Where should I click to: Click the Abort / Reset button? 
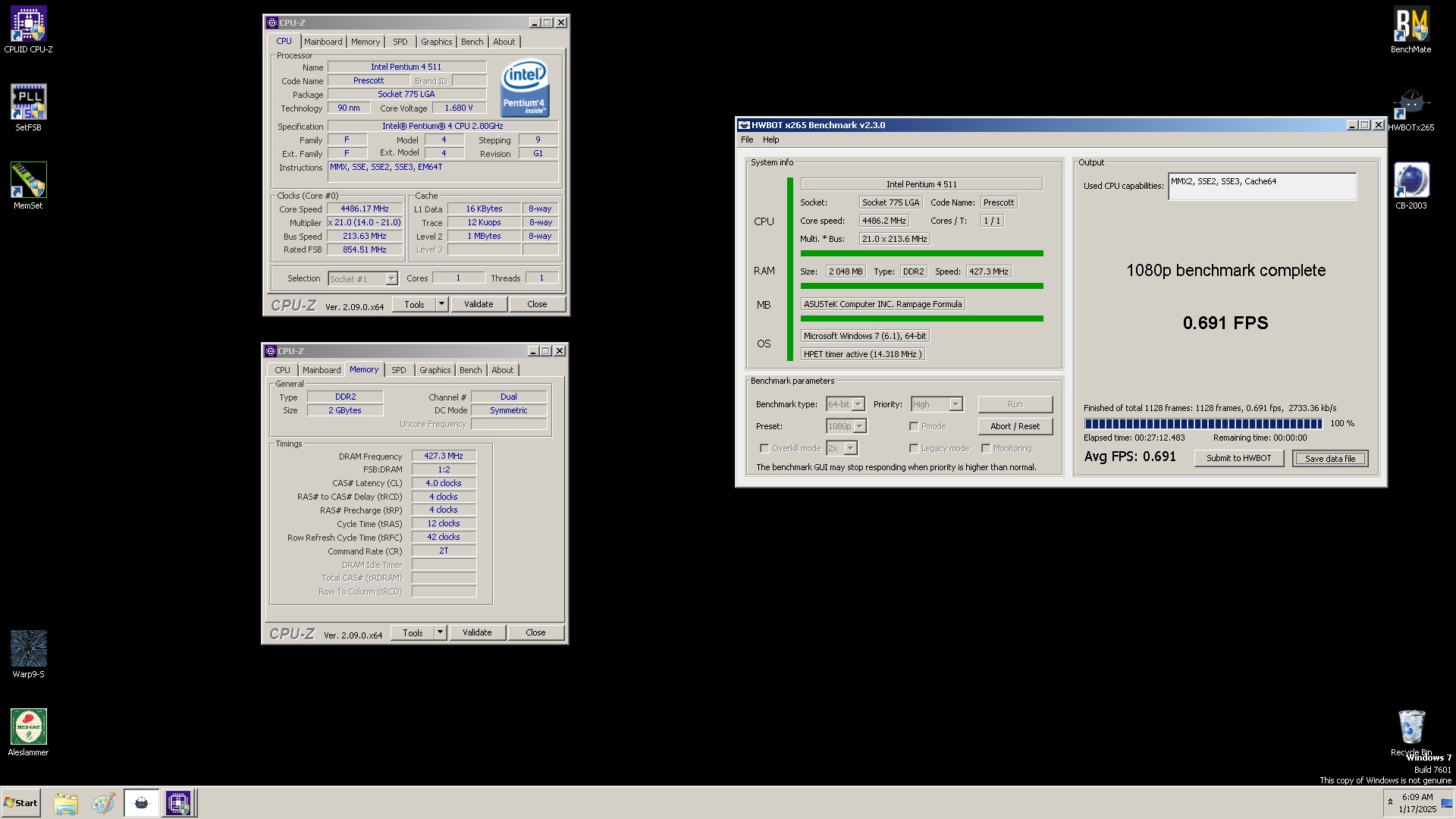click(1015, 426)
